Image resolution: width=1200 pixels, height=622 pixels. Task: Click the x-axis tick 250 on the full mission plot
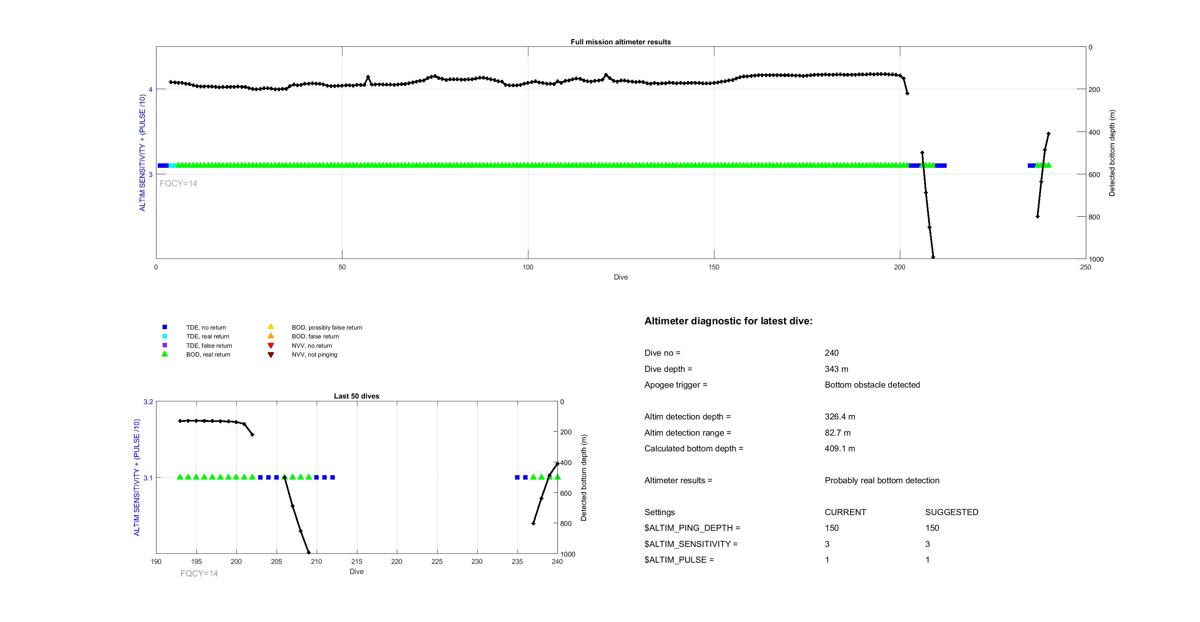[x=1086, y=267]
